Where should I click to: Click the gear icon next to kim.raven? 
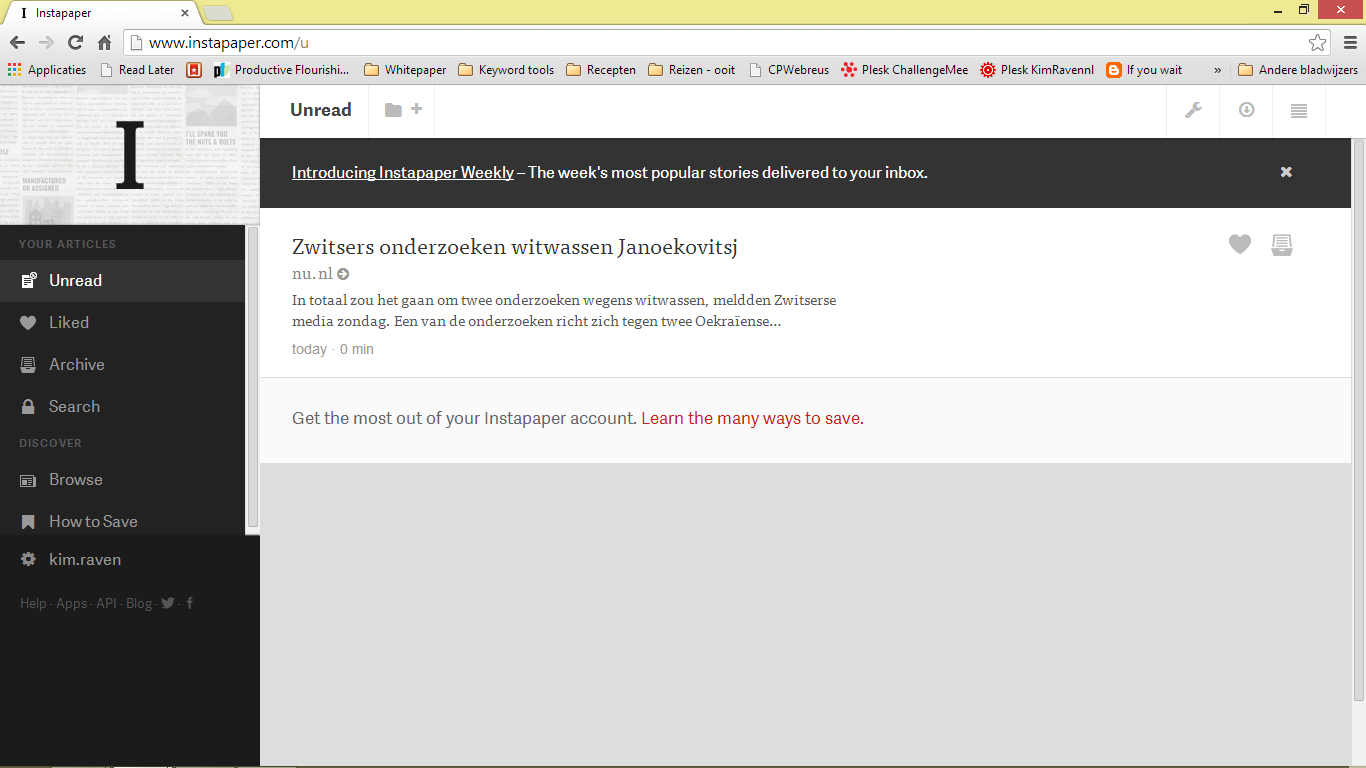tap(29, 560)
